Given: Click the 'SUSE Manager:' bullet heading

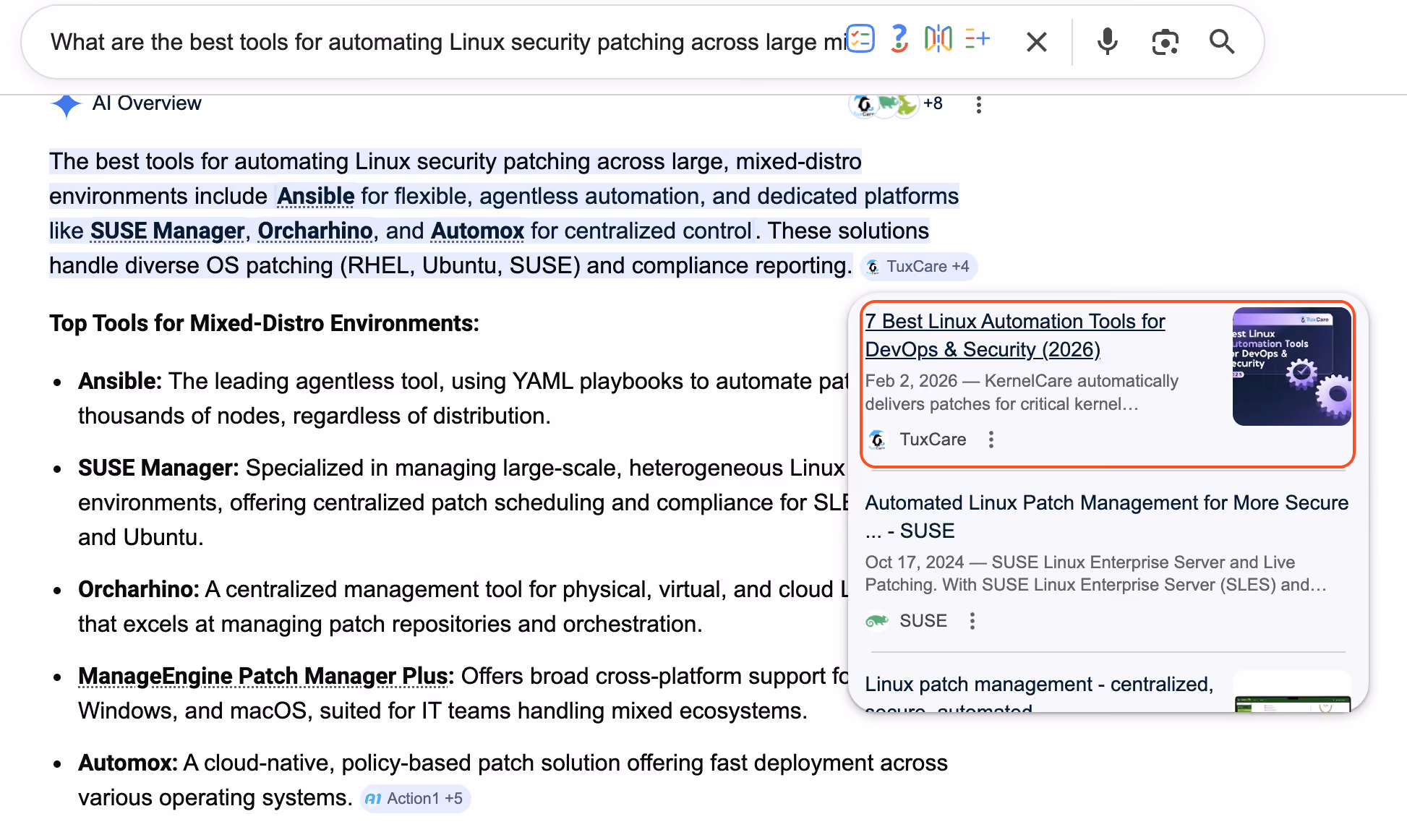Looking at the screenshot, I should (x=158, y=468).
